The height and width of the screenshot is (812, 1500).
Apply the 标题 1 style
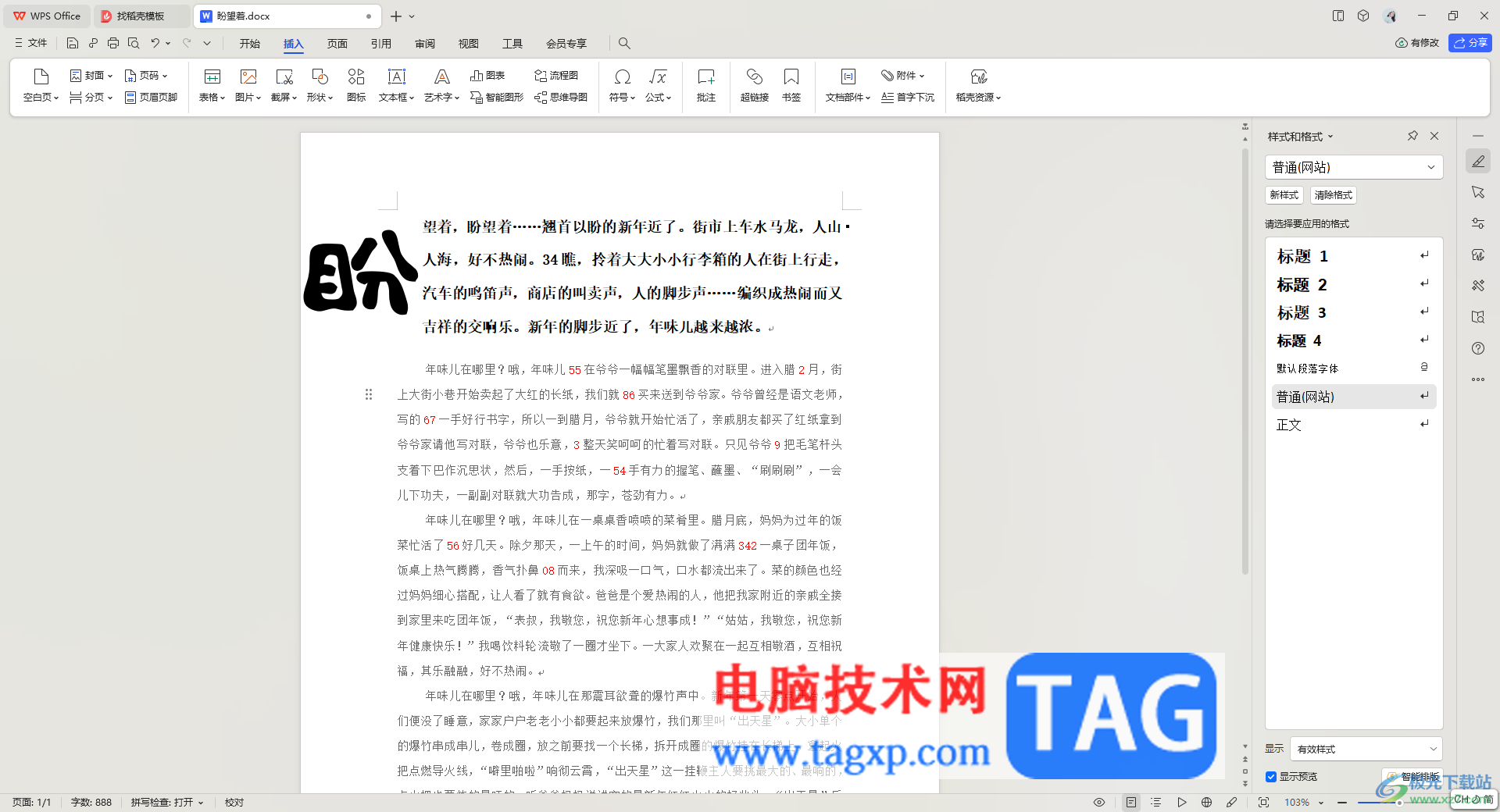pos(1354,256)
